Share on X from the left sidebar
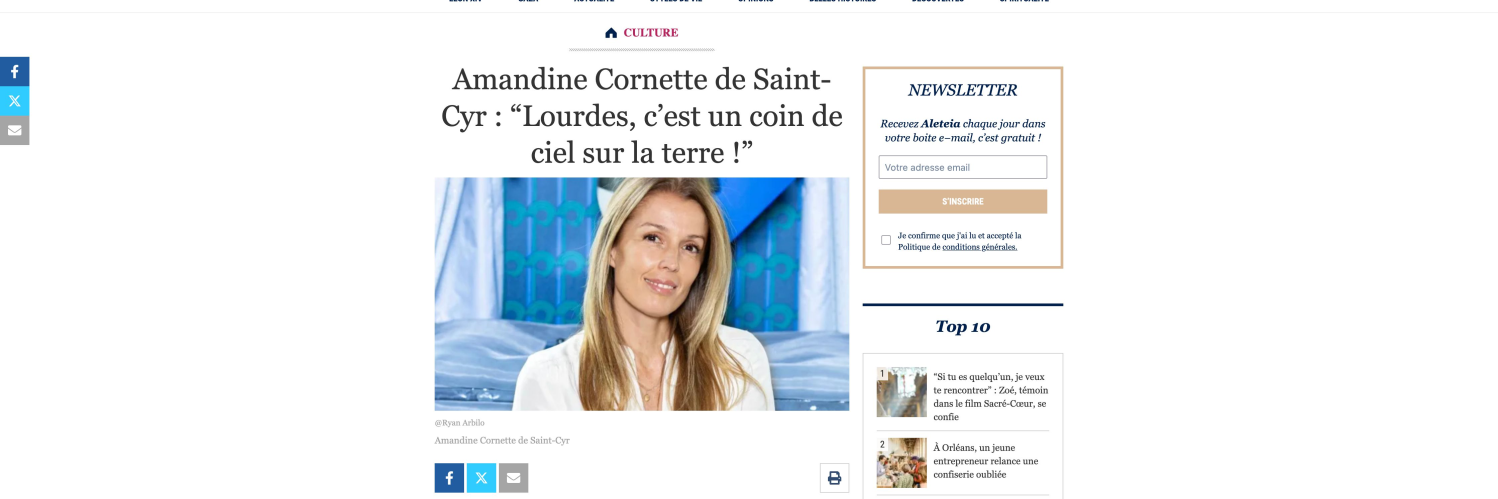1498x499 pixels. pos(14,101)
